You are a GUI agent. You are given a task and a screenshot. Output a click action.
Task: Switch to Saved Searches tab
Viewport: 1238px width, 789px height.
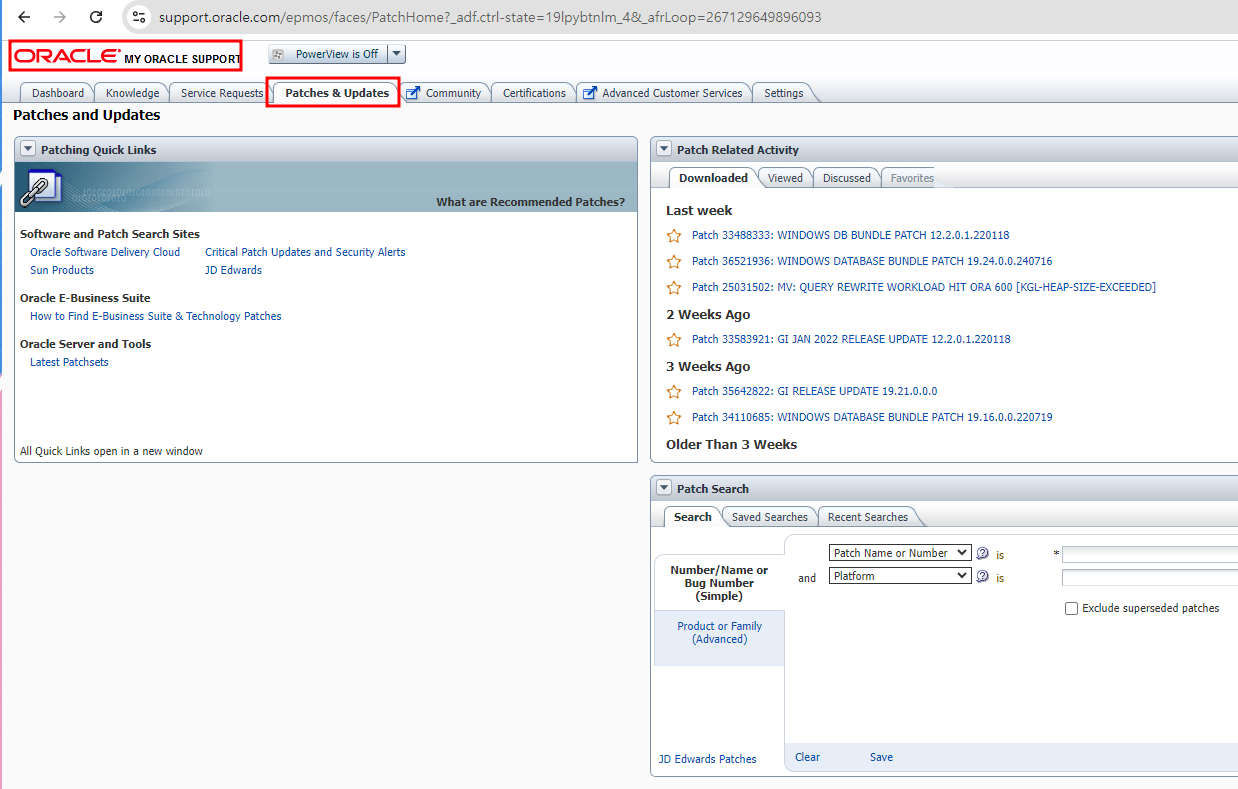click(x=769, y=517)
